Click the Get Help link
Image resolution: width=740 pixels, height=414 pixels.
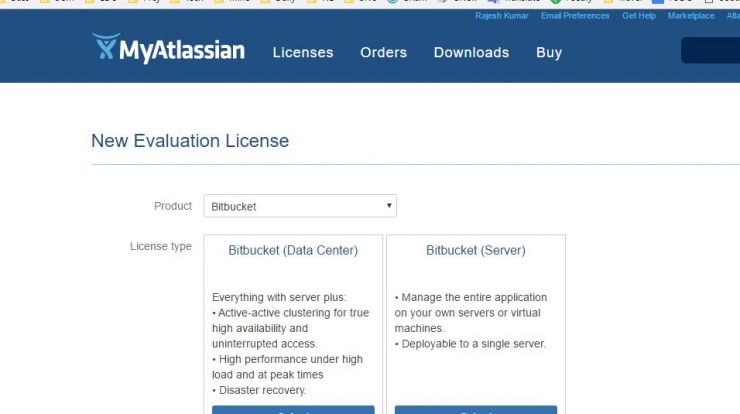click(x=639, y=16)
